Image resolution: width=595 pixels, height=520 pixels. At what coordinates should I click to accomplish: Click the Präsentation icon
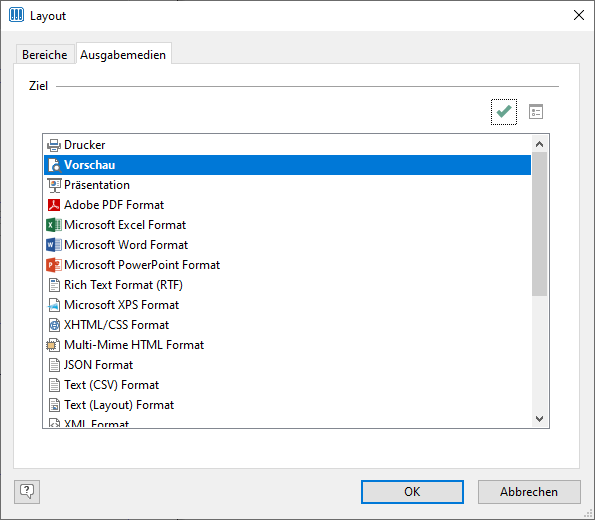tap(54, 185)
